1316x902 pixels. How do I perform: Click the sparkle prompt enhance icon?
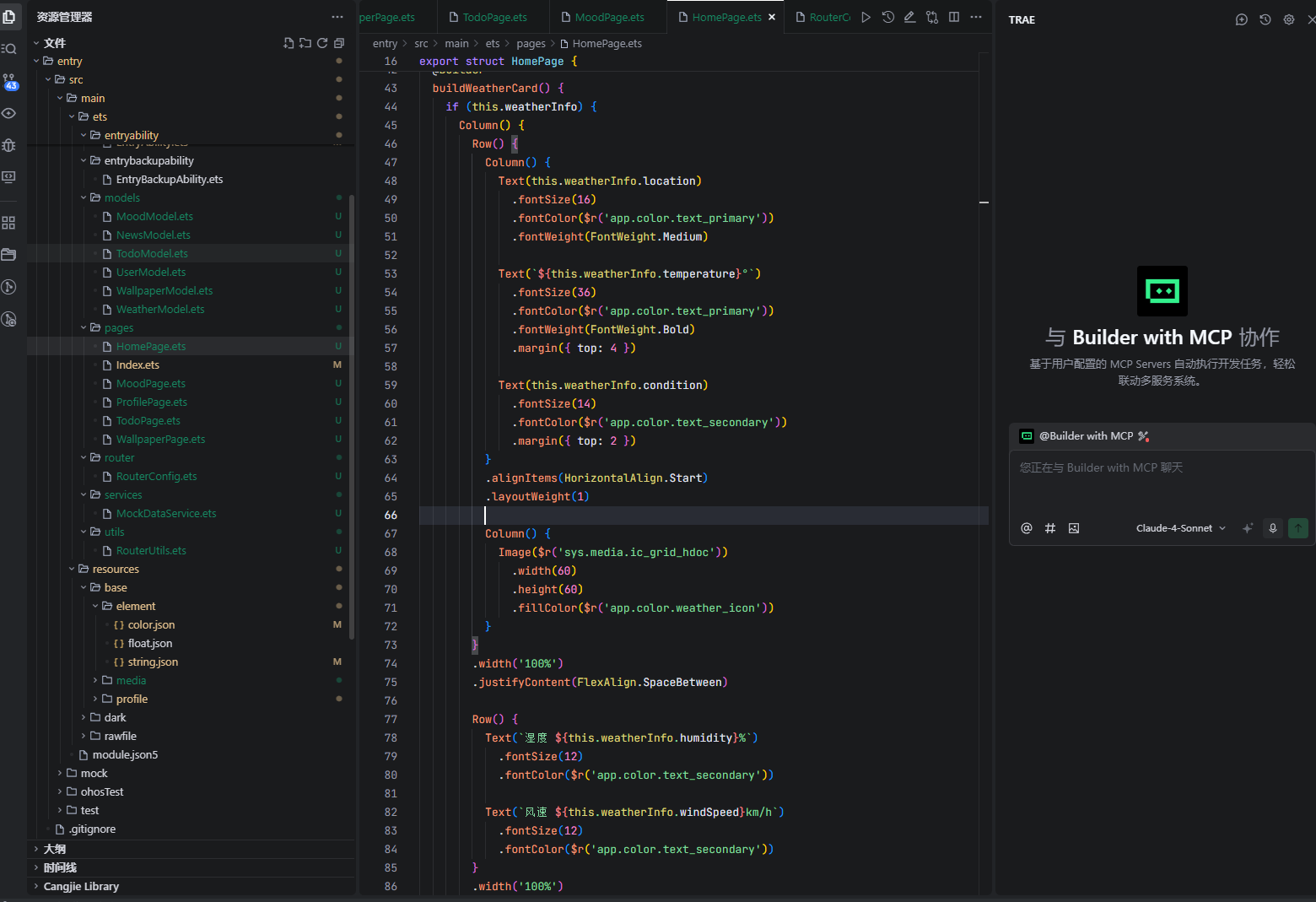(1248, 528)
